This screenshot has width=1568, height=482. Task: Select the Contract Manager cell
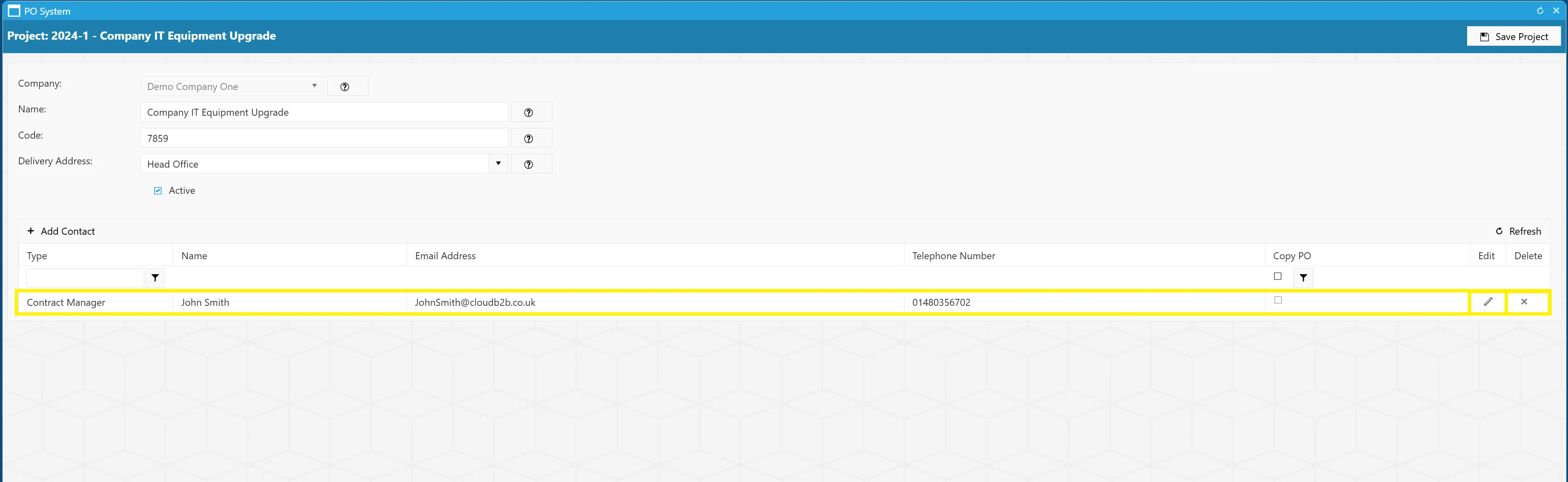pos(96,302)
